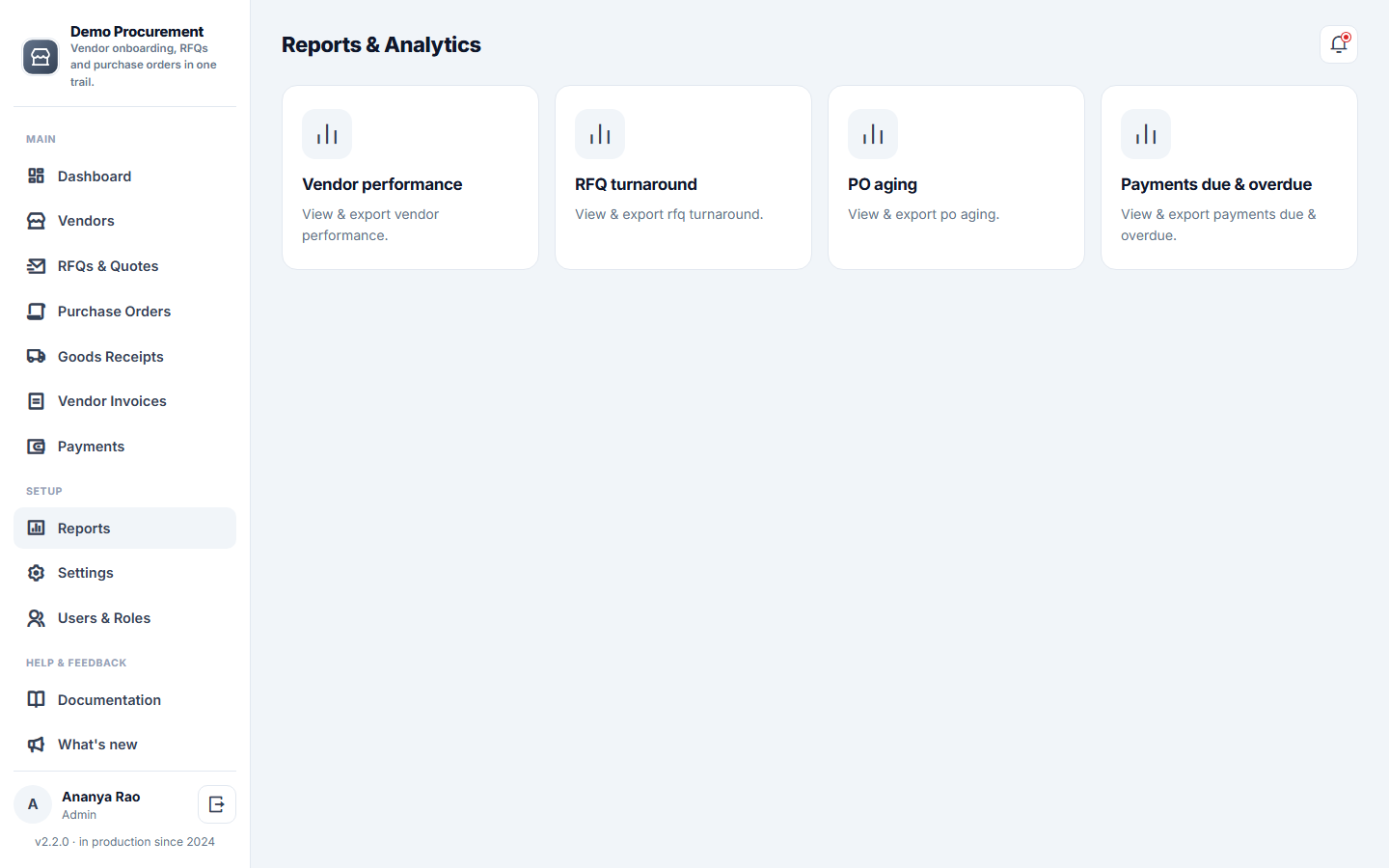This screenshot has width=1389, height=868.
Task: Open the RFQ turnaround report title
Action: click(636, 184)
